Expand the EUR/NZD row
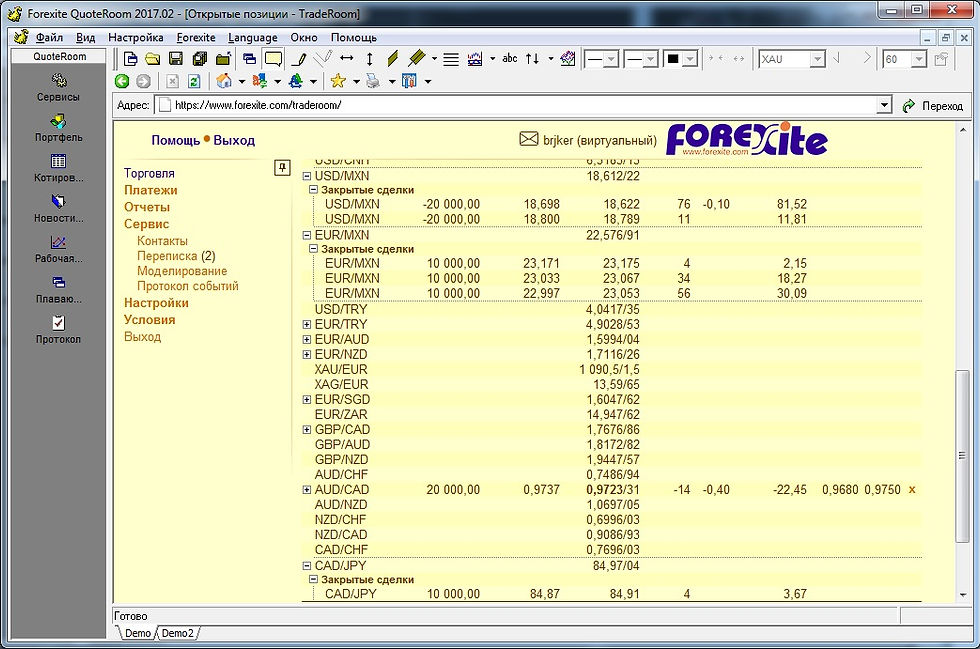The width and height of the screenshot is (980, 649). tap(307, 355)
